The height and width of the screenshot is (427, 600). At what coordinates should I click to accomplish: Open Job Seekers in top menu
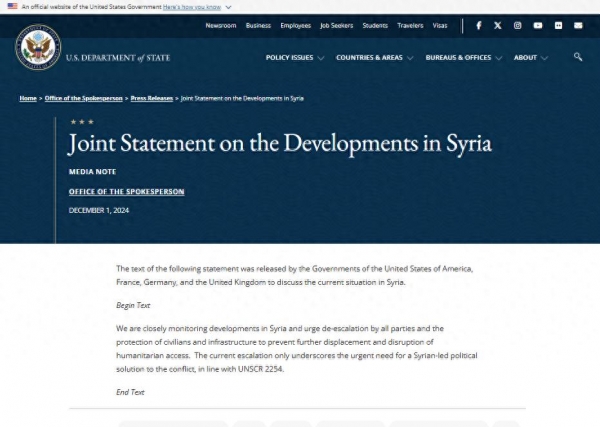click(x=335, y=25)
